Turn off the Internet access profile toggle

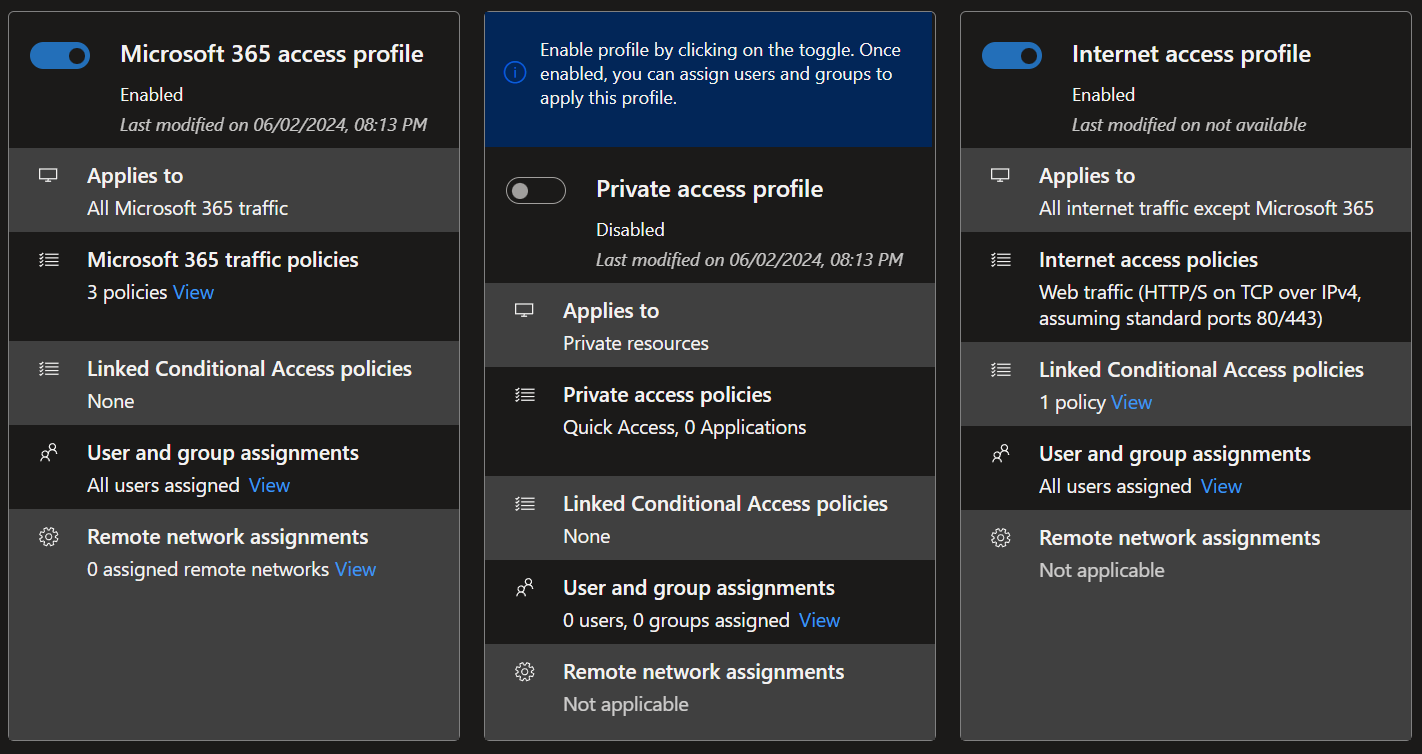coord(1012,56)
